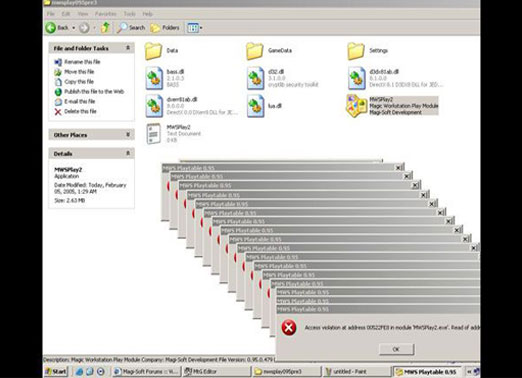Collapse the File and Folder Tasks panel
This screenshot has height=378, width=522.
click(128, 48)
